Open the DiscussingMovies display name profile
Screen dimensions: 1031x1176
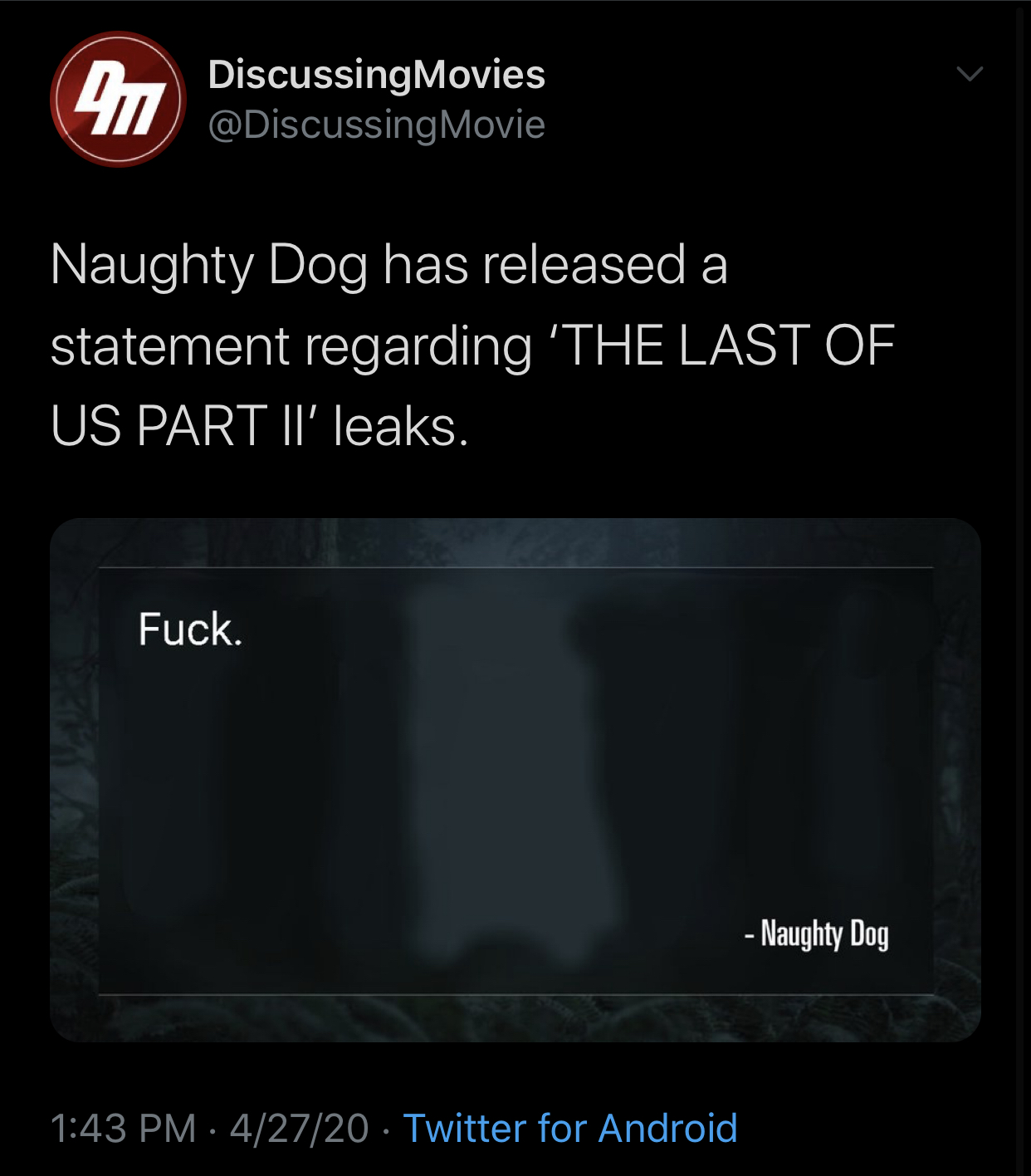pyautogui.click(x=377, y=75)
